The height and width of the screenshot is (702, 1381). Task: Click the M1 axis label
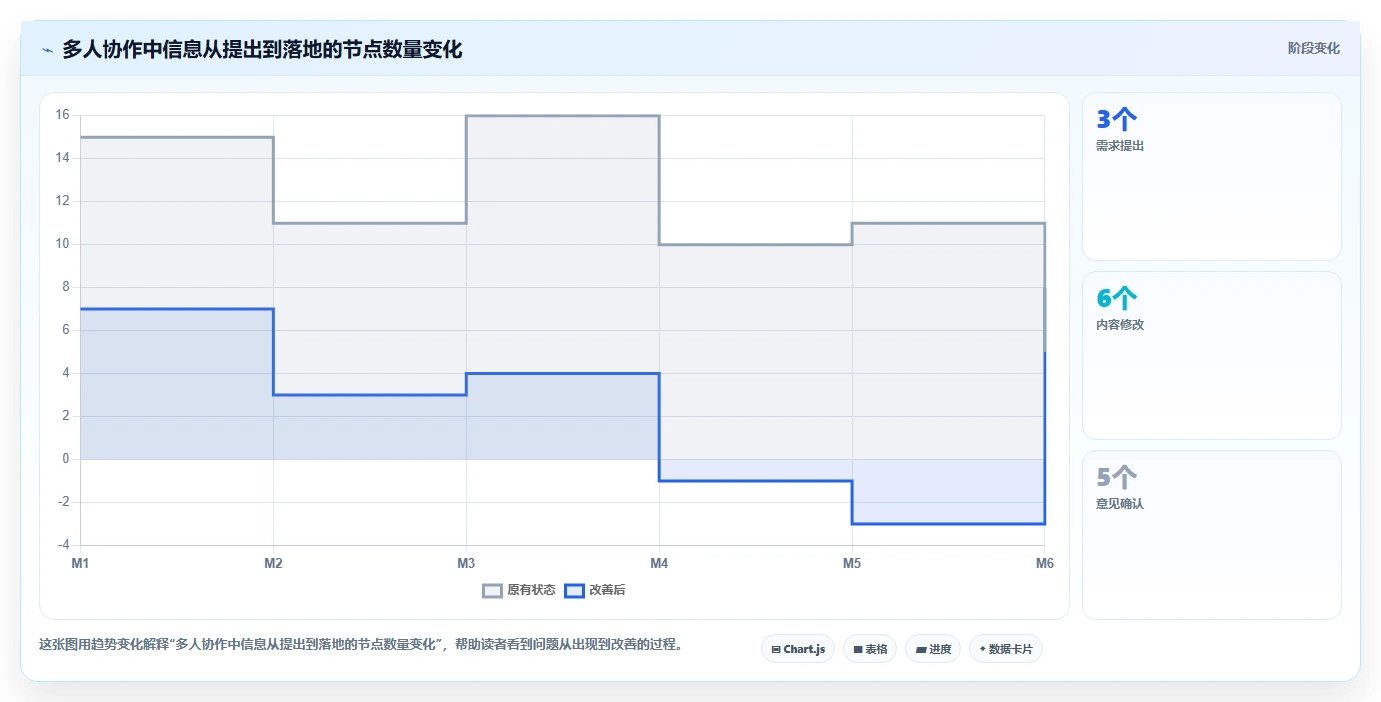[80, 563]
